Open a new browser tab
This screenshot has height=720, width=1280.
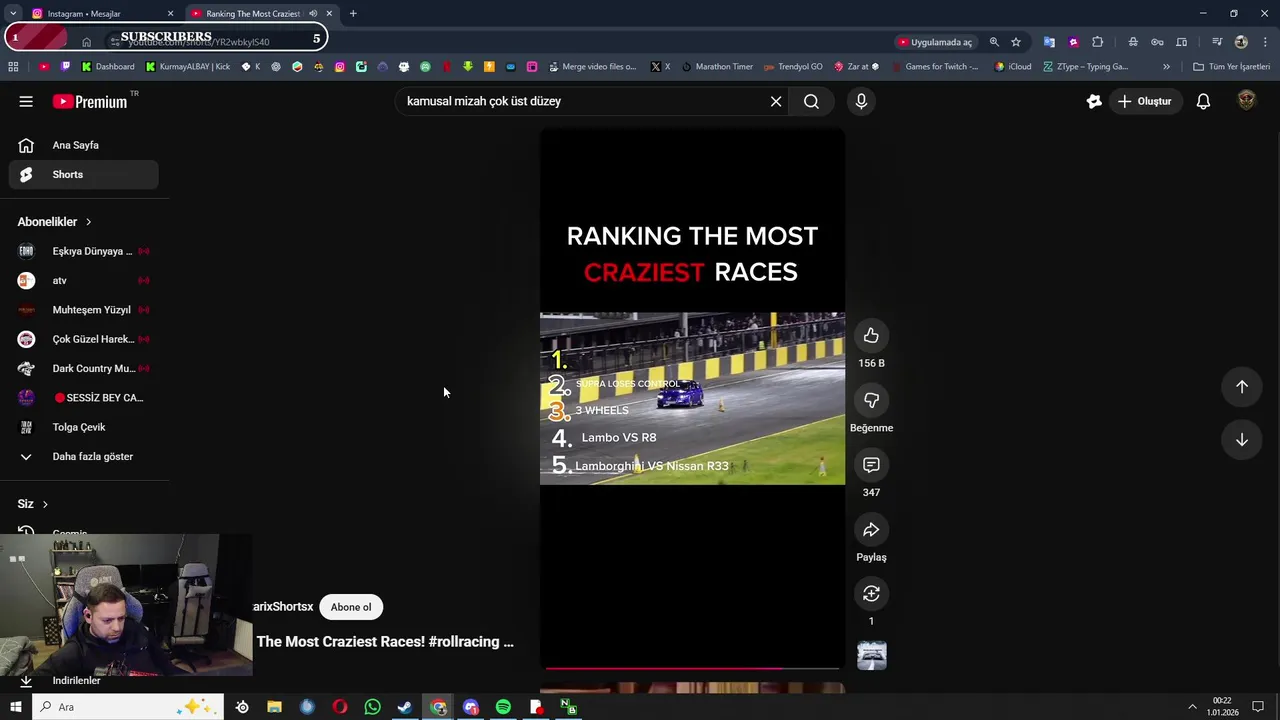pos(353,14)
